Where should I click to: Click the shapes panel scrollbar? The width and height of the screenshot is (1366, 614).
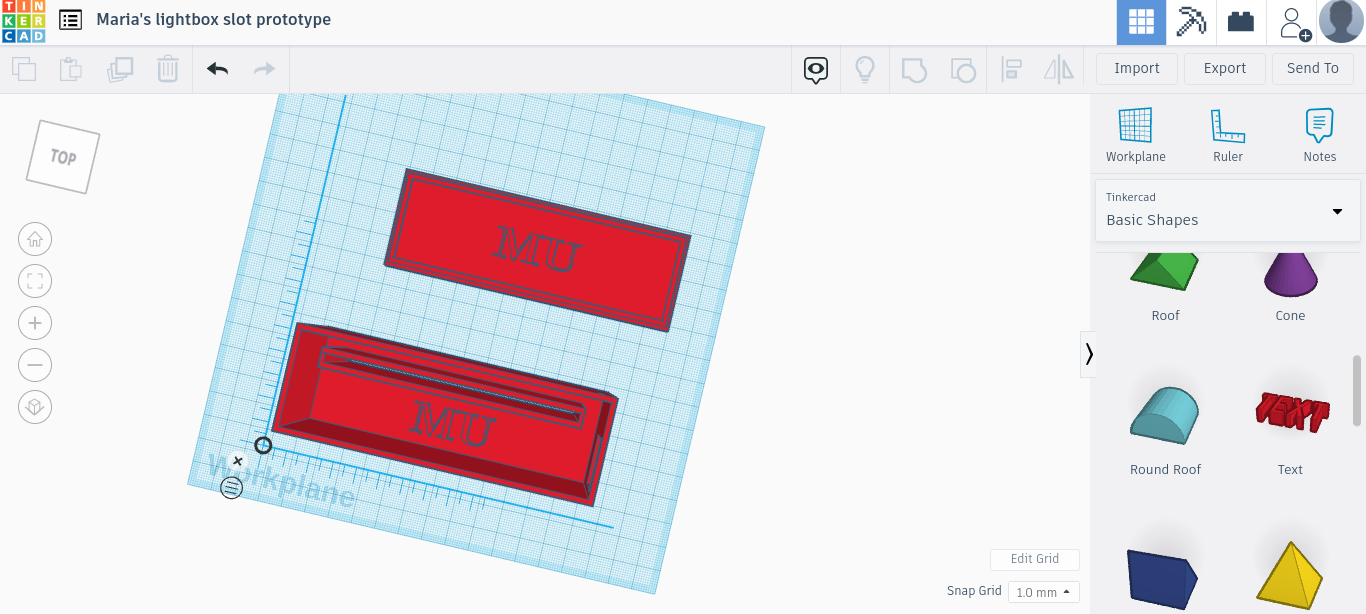tap(1357, 390)
